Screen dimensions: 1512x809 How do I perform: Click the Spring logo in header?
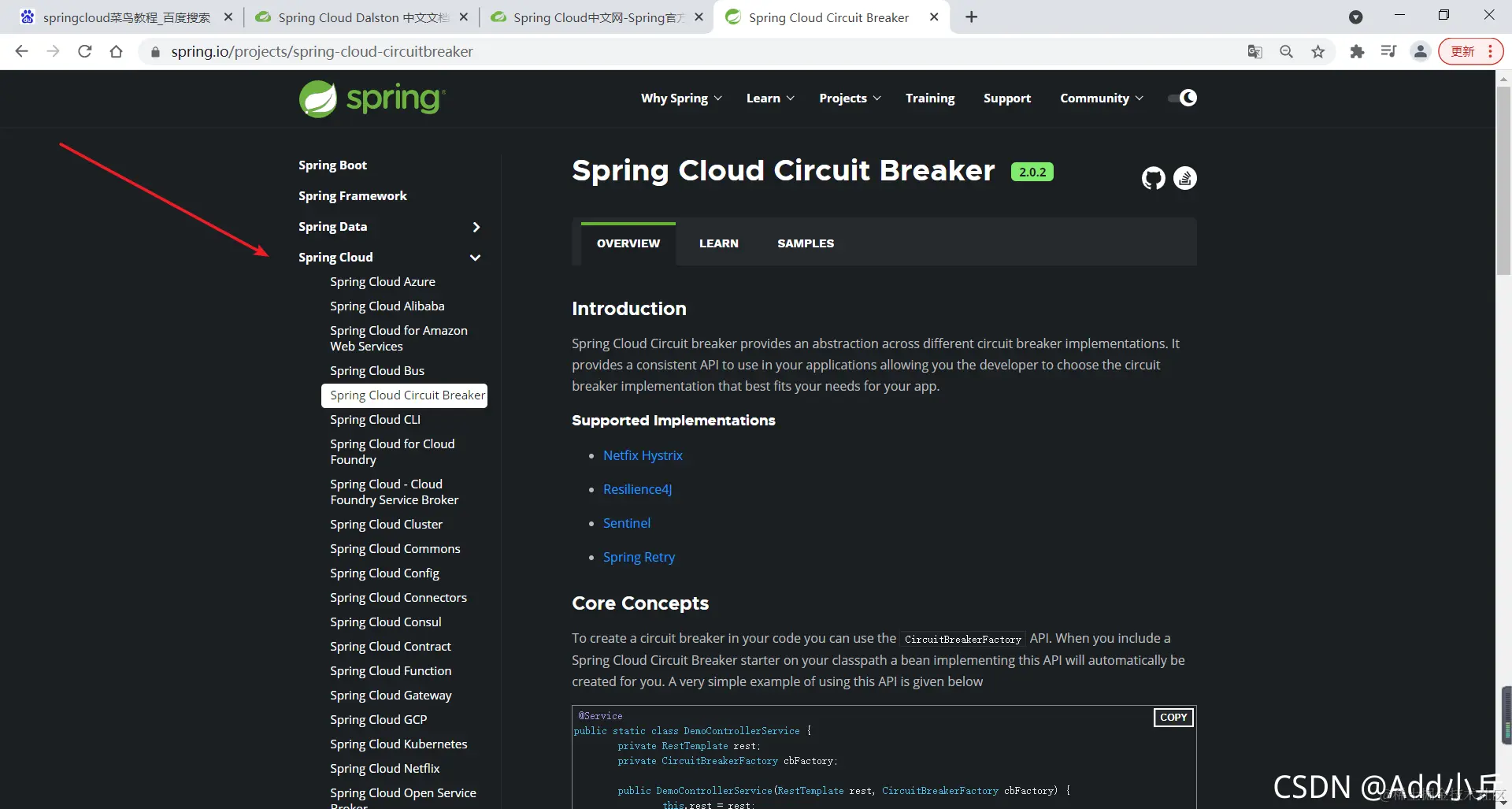[x=372, y=98]
